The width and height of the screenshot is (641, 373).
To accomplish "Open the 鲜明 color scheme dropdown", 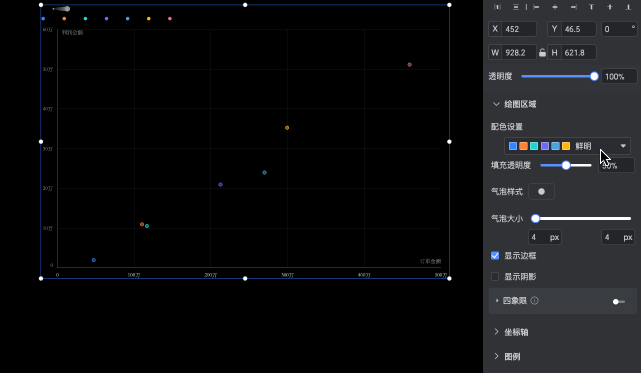I will (x=567, y=146).
